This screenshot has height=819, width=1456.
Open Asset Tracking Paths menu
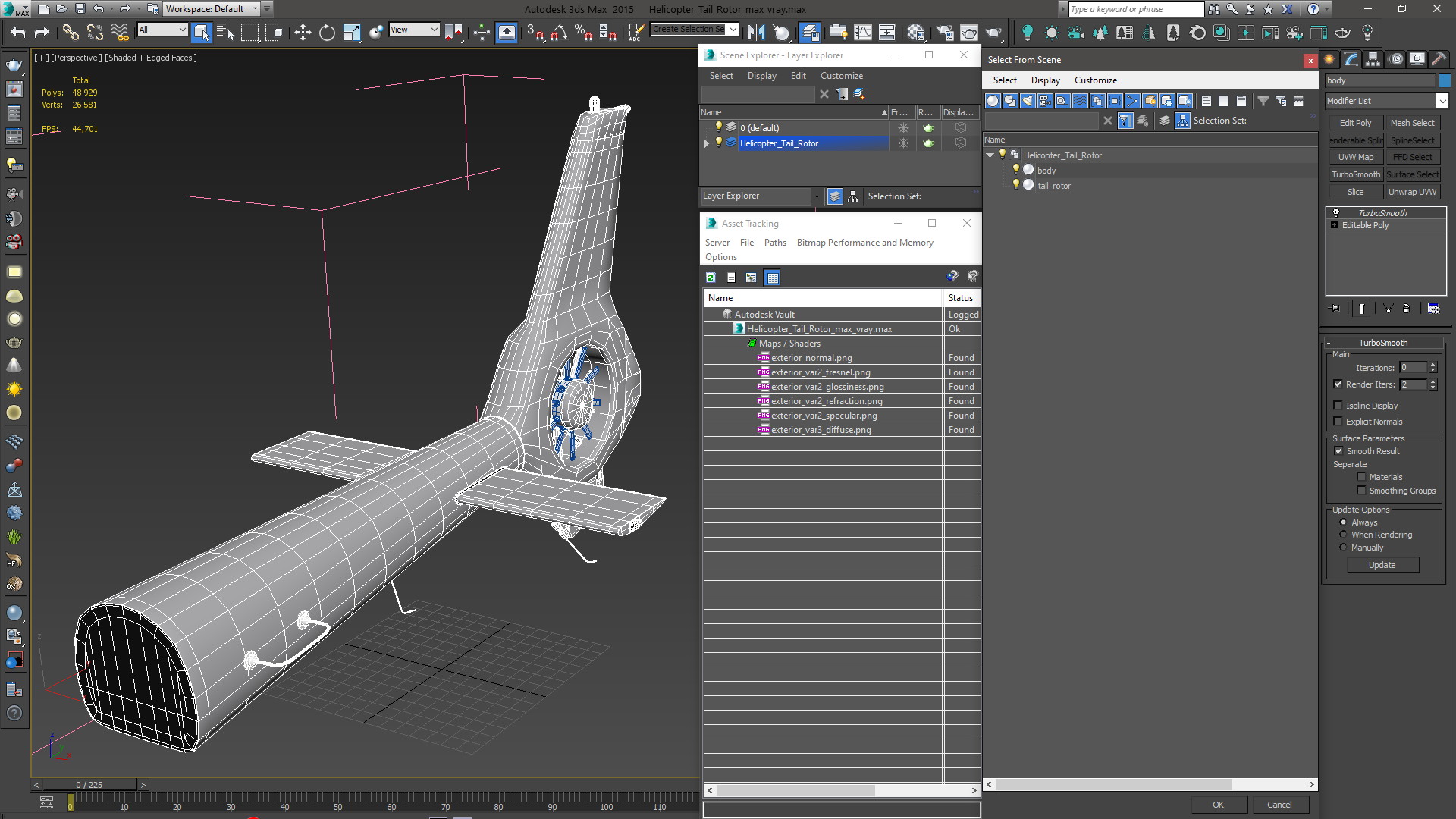775,243
